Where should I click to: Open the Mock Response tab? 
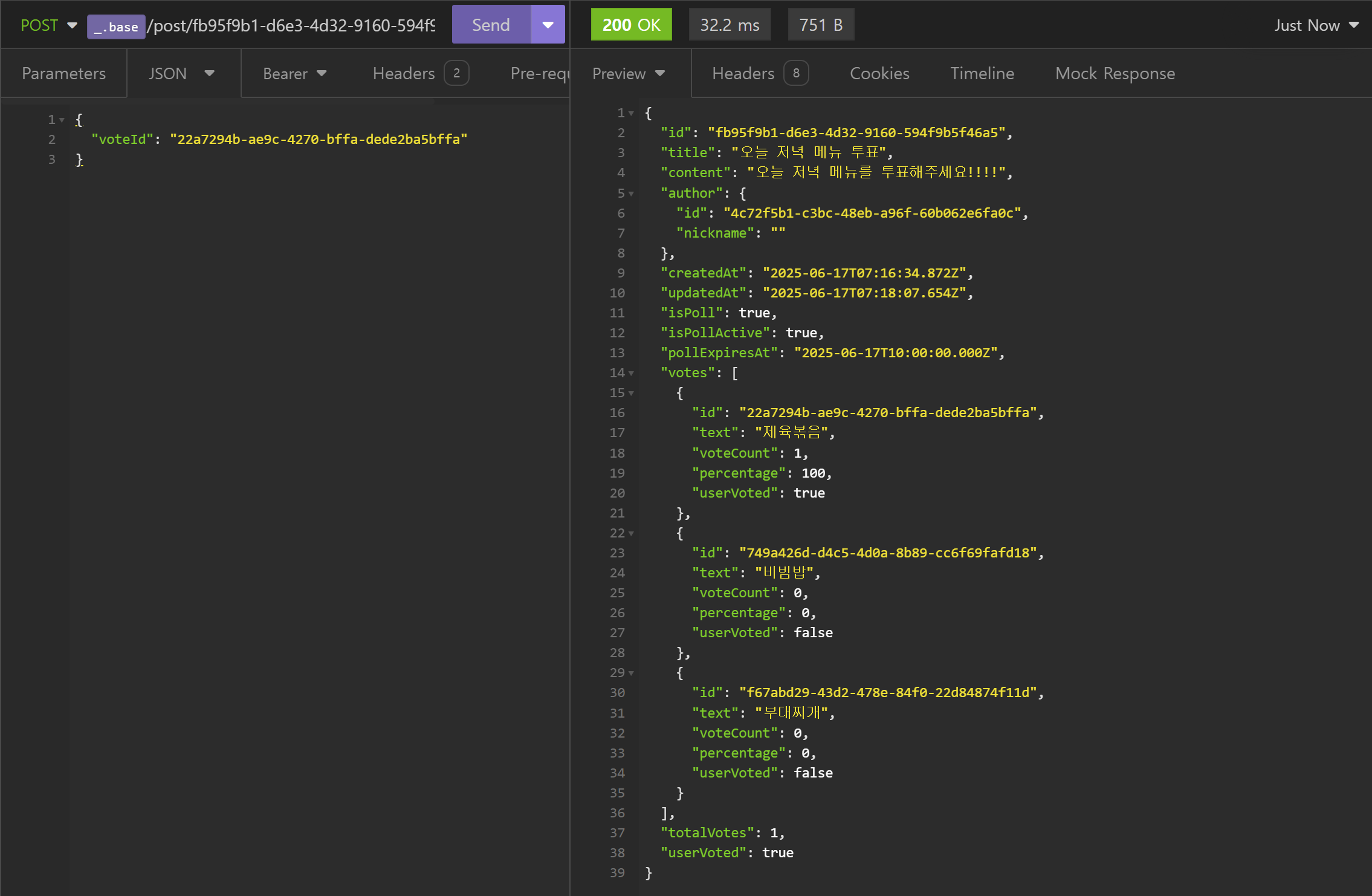1115,73
